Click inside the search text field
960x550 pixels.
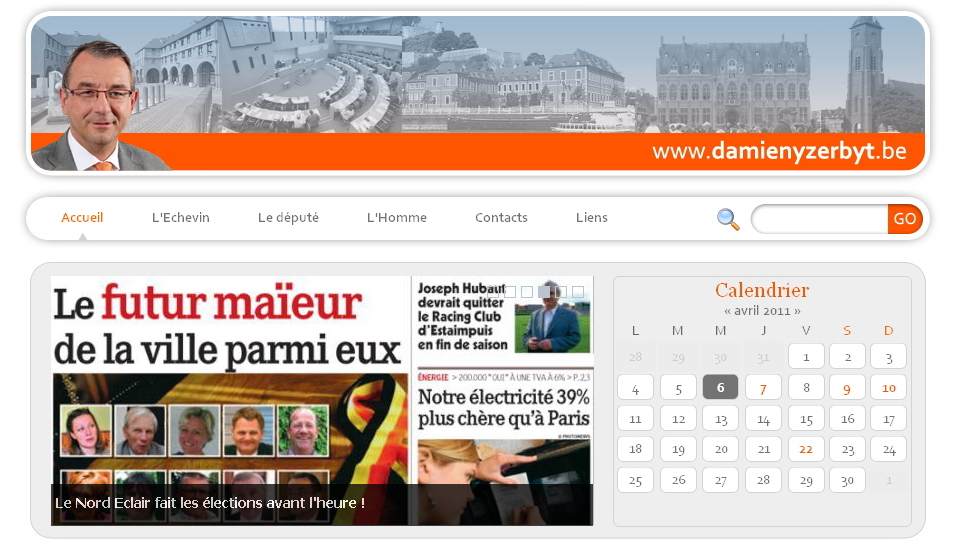819,219
